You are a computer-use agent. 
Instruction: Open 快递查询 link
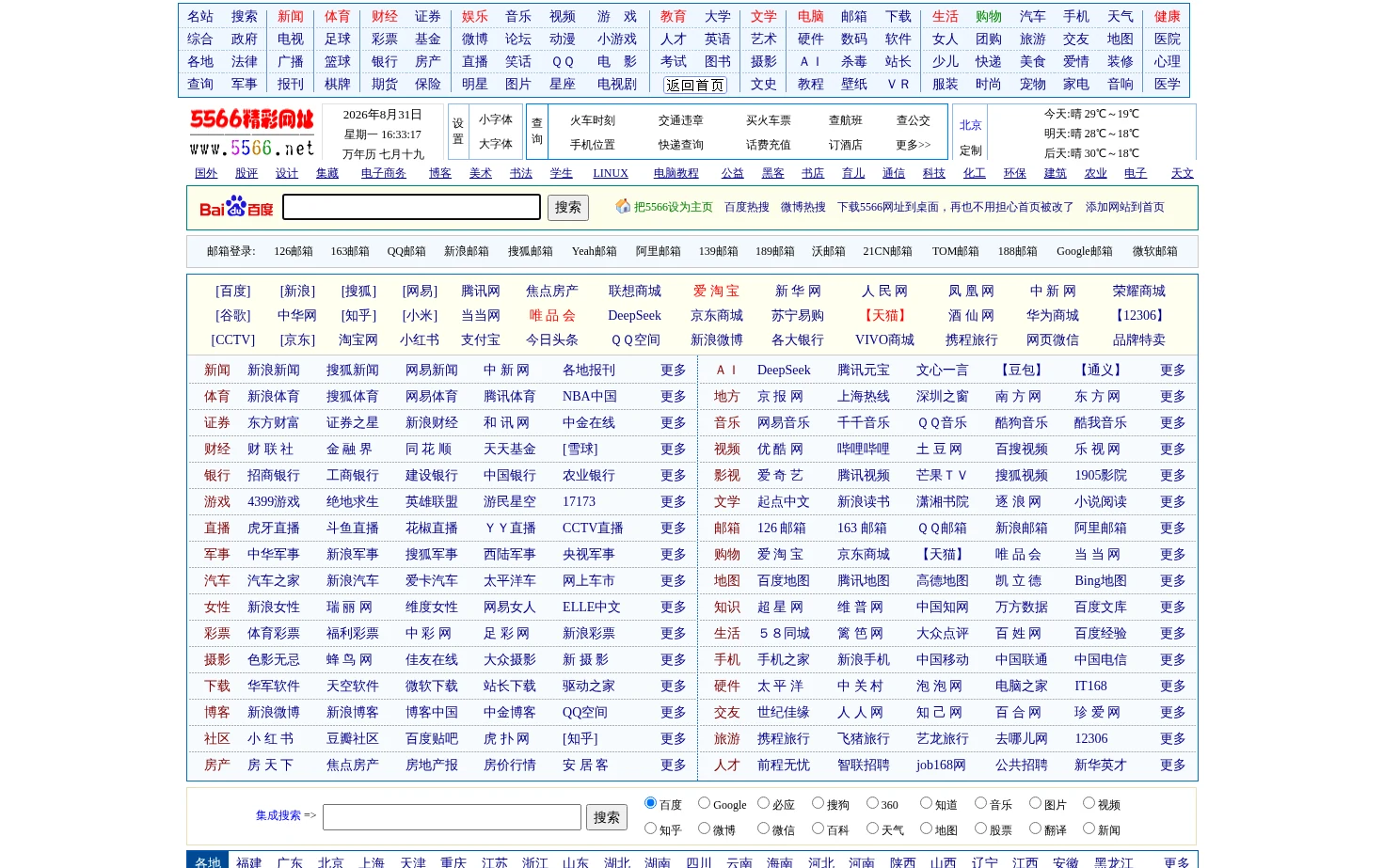click(681, 145)
